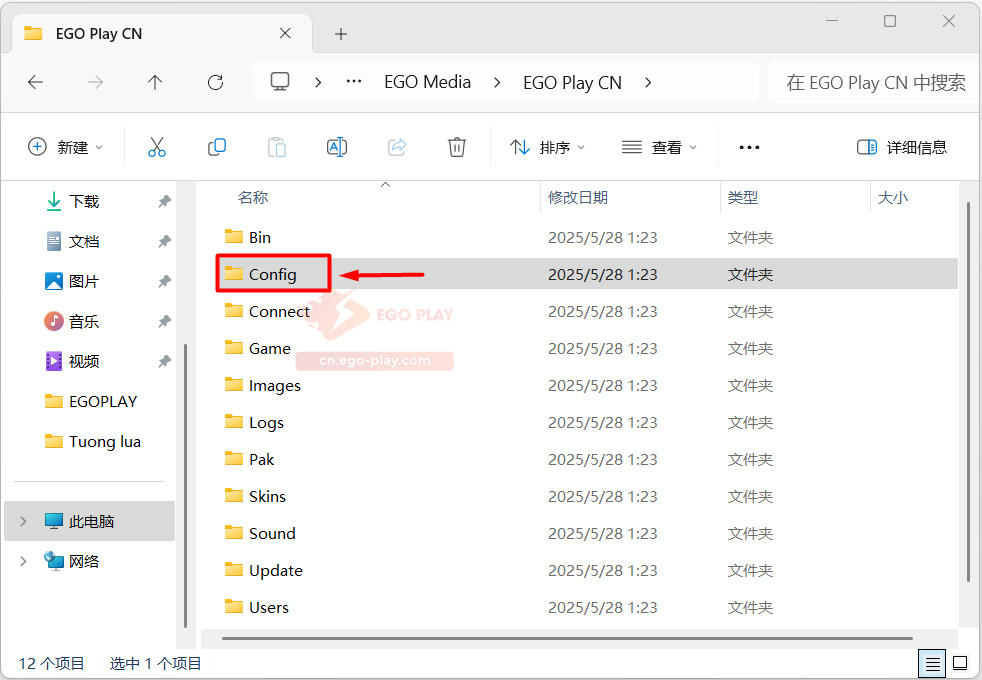This screenshot has width=982, height=680.
Task: Expand breadcrumb chevron after EGO Media
Action: [497, 82]
